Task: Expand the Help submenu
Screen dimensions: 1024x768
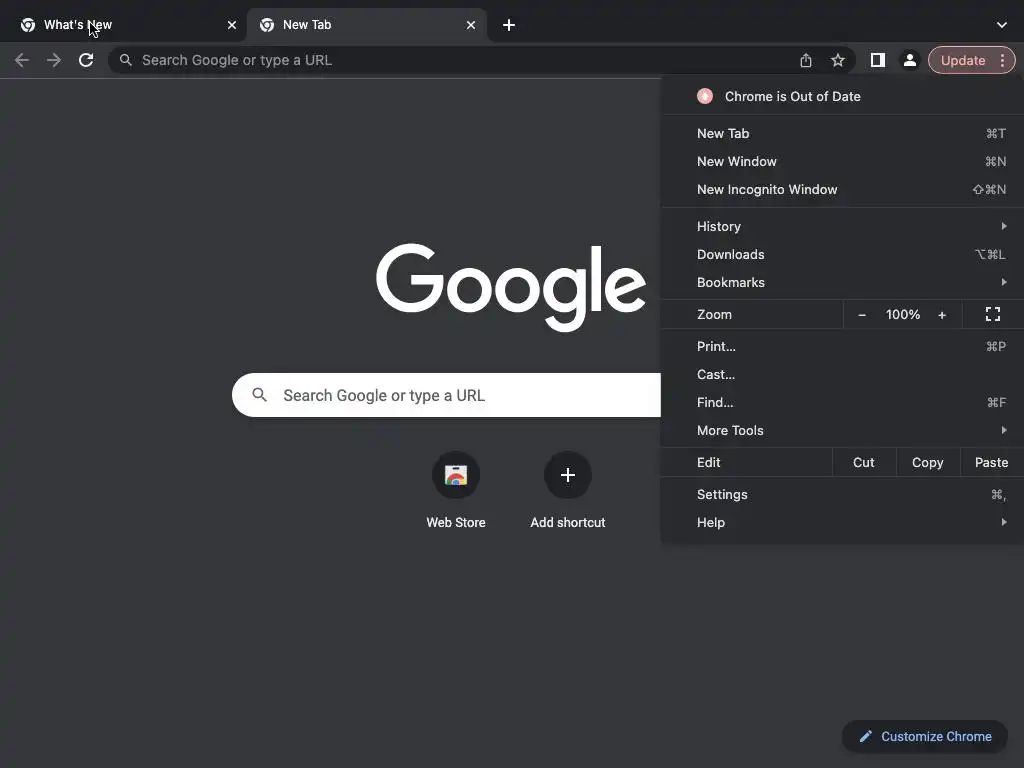Action: [842, 522]
